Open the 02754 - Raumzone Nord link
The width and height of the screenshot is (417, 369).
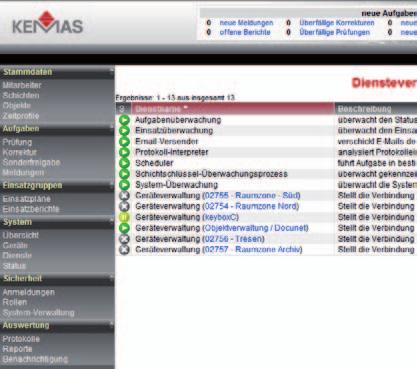[x=251, y=206]
